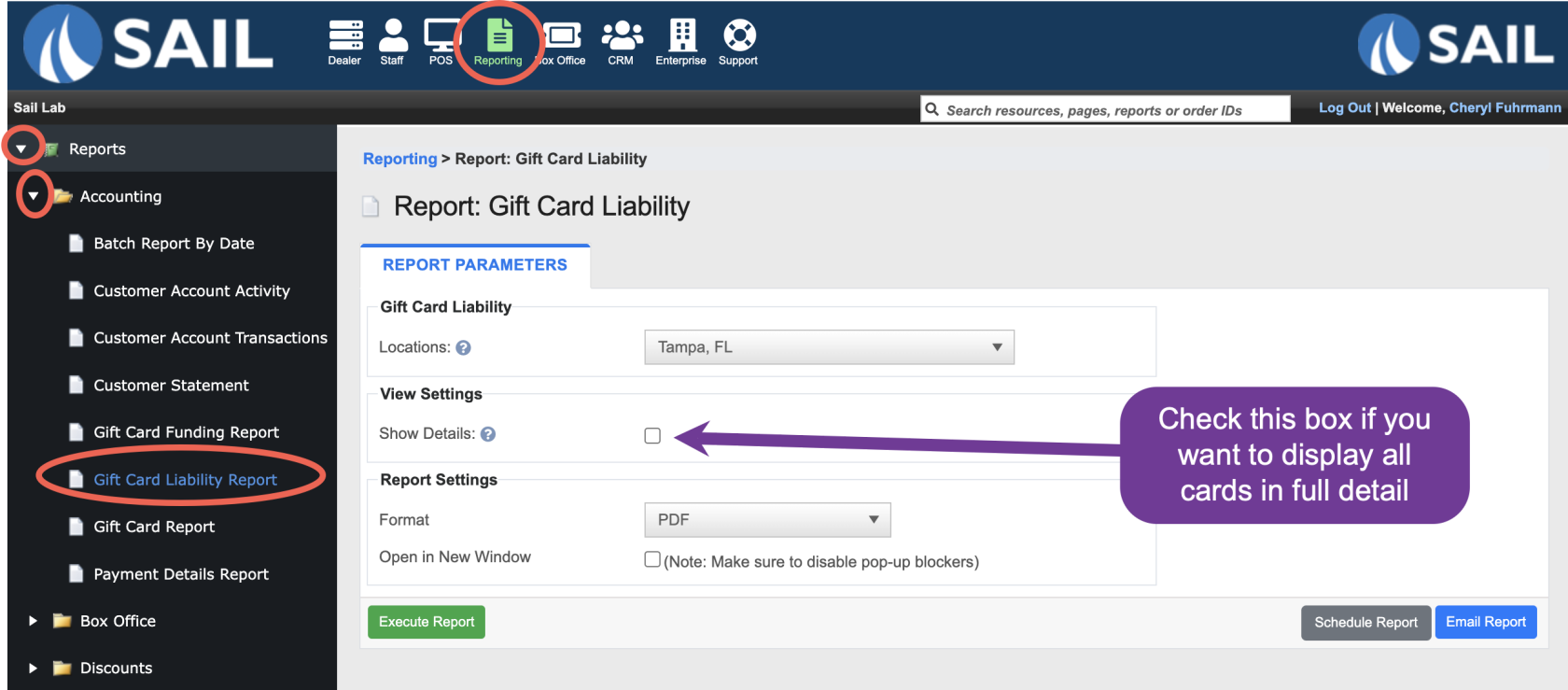
Task: Click the Accounting folder label
Action: click(120, 197)
